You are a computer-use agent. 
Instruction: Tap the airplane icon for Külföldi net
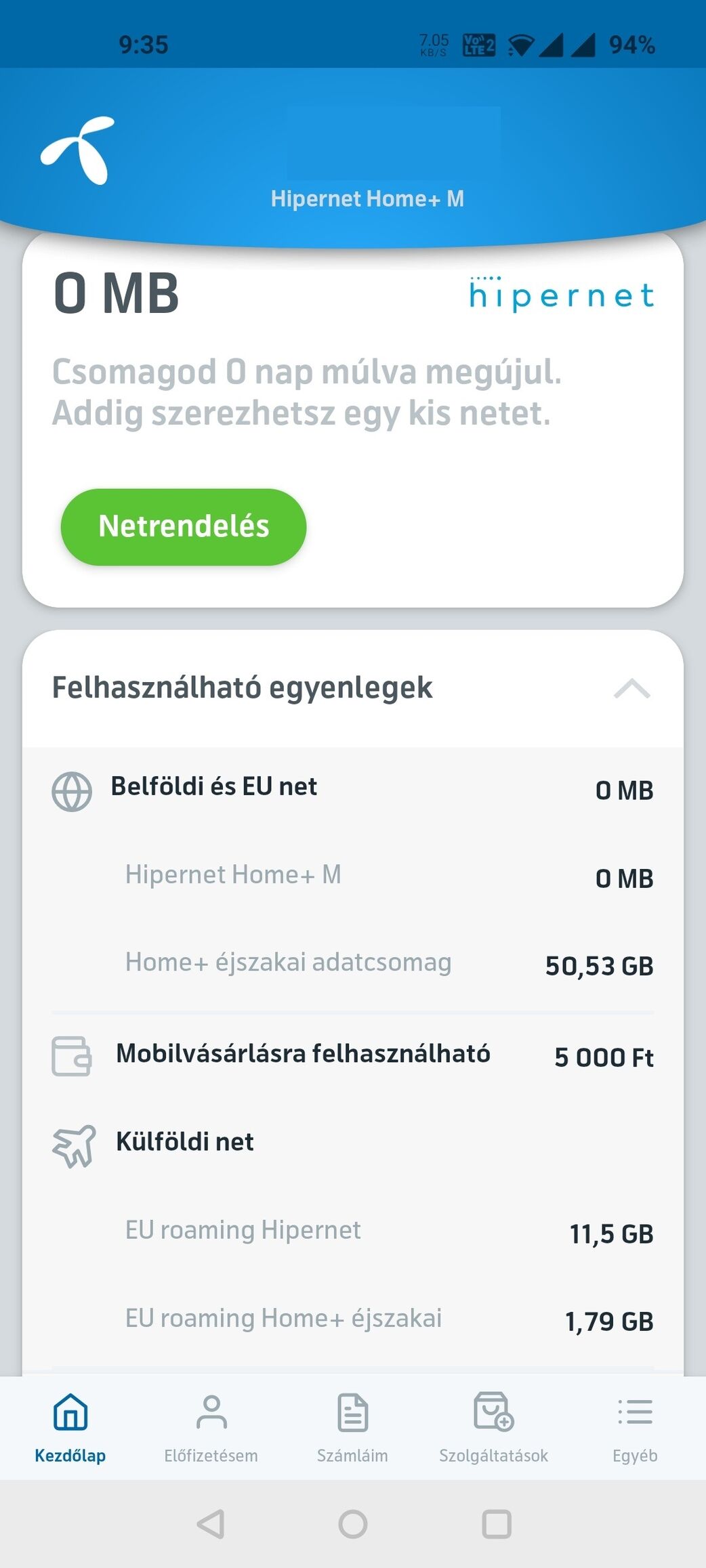pyautogui.click(x=74, y=1145)
